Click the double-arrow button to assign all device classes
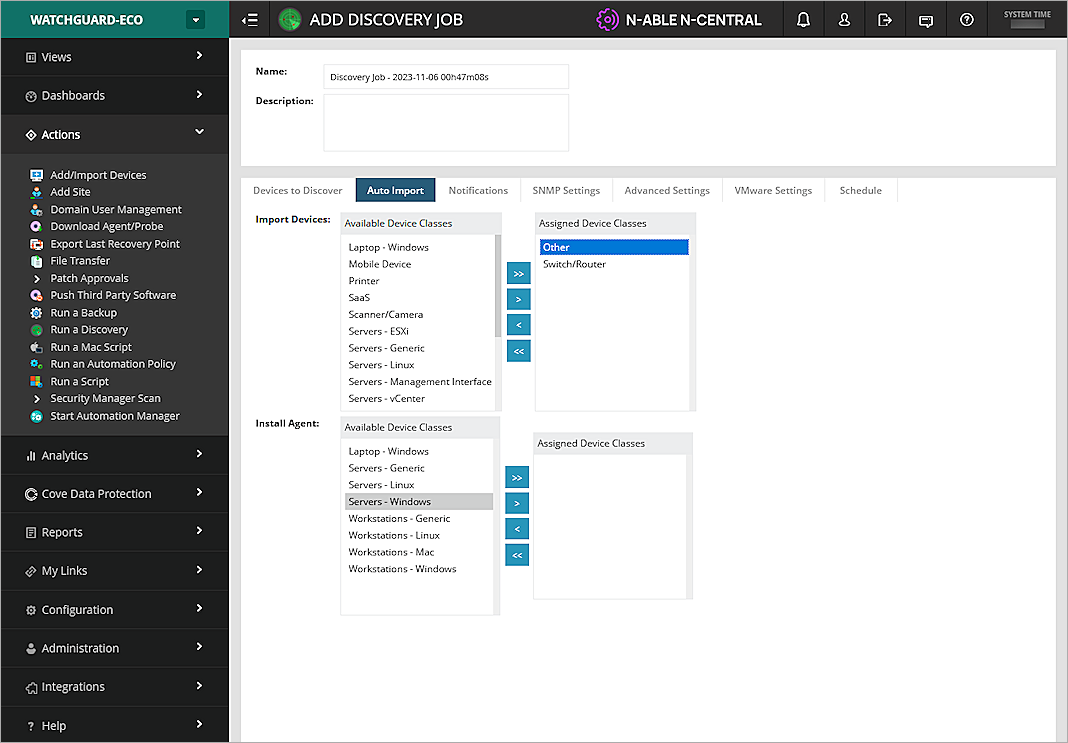Screen dimensions: 1068x743 click(x=518, y=273)
